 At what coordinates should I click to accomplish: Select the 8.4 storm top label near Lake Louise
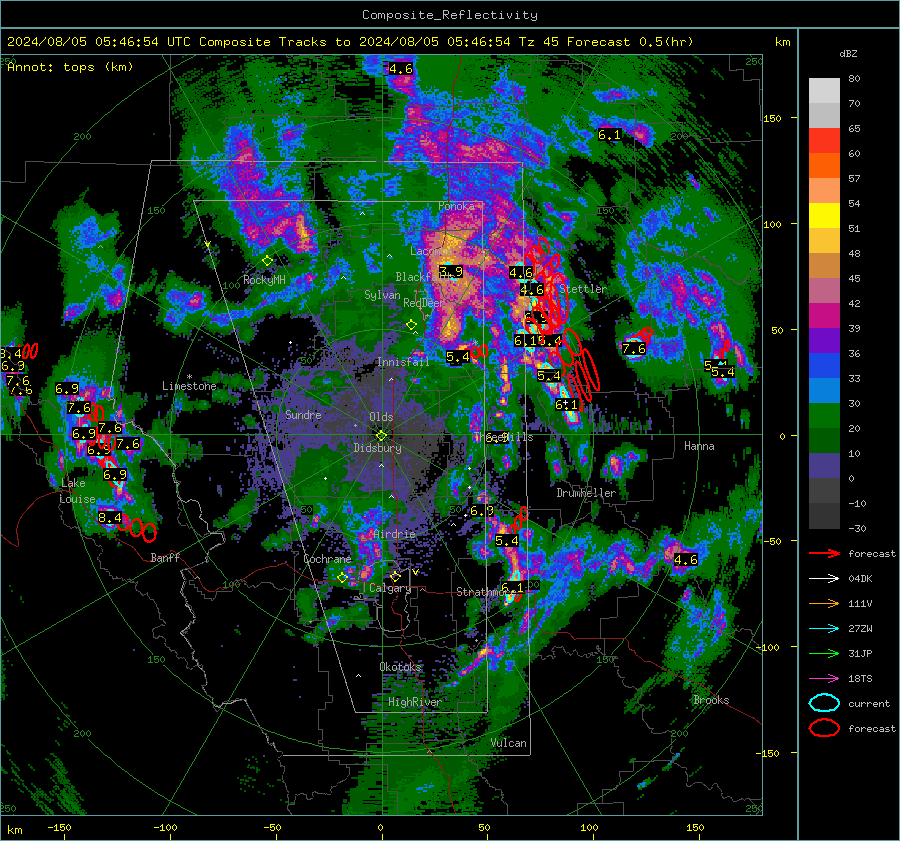click(x=110, y=518)
